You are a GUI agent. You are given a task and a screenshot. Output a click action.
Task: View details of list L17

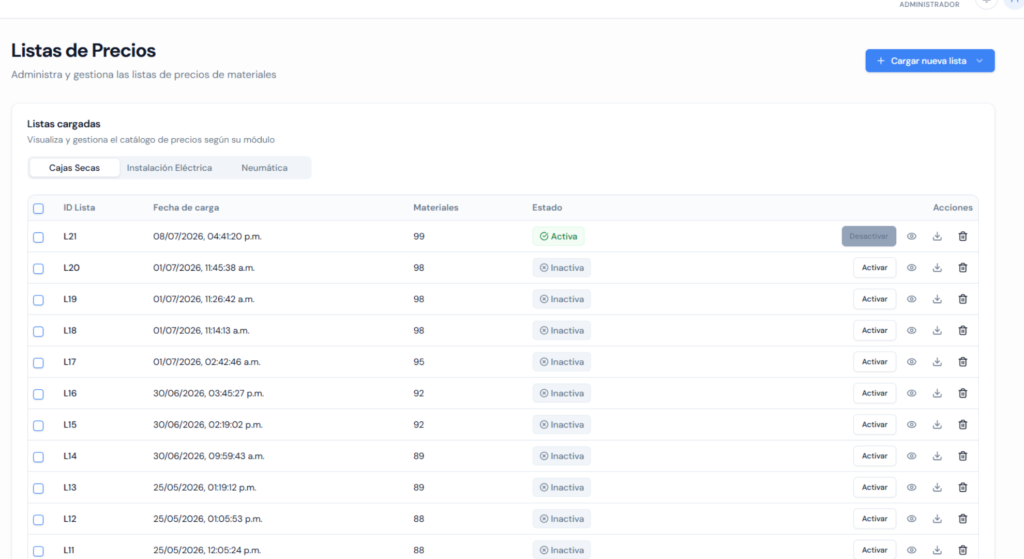[x=911, y=362]
